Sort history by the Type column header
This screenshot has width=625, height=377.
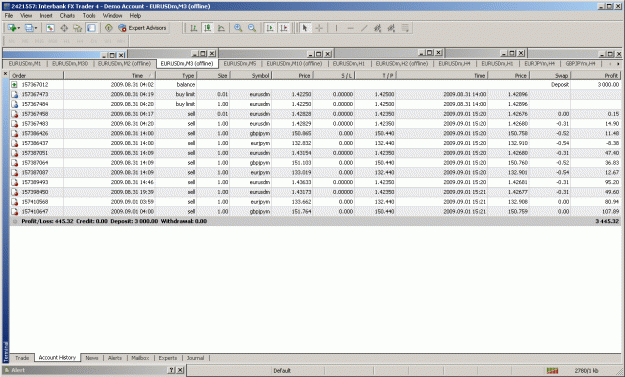click(x=176, y=75)
